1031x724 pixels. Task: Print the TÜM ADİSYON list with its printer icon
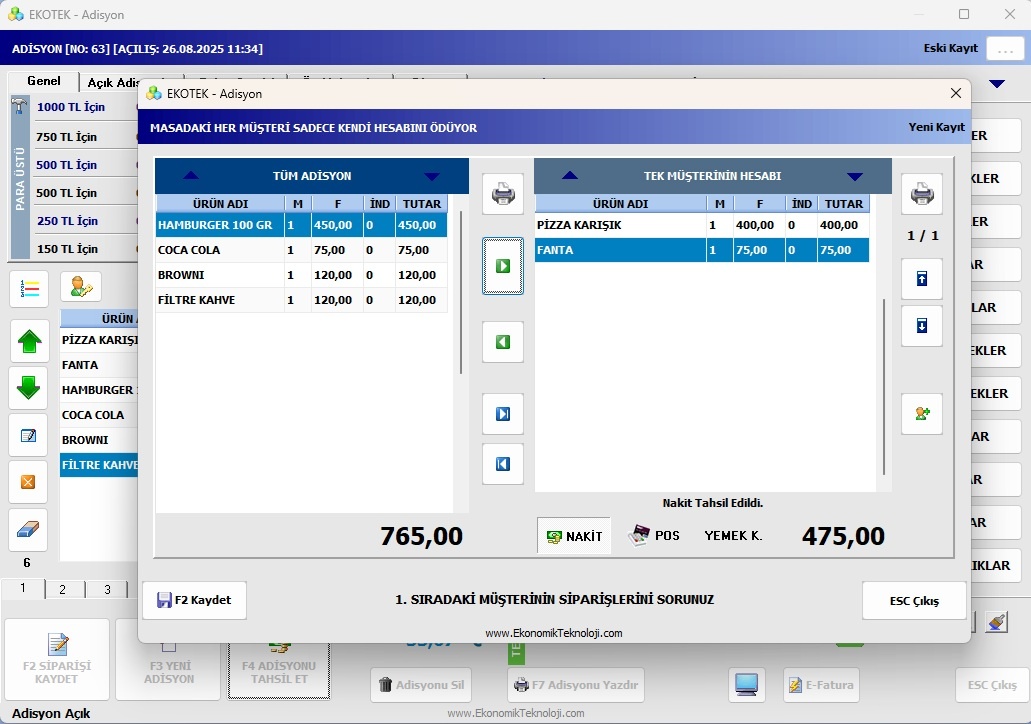point(503,194)
